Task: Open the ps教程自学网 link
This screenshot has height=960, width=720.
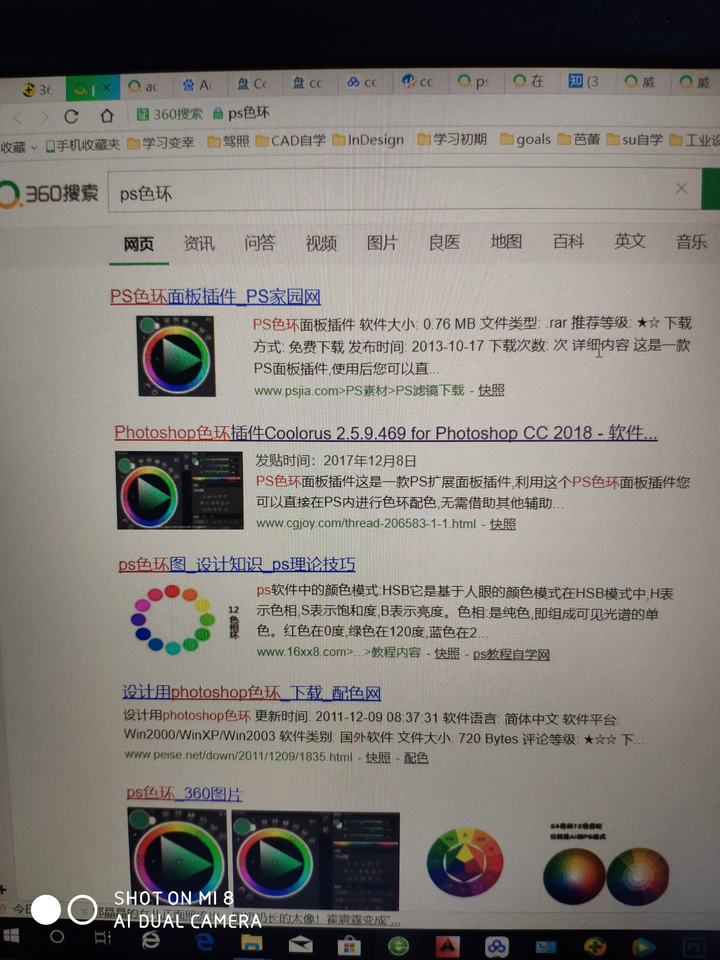Action: (x=511, y=654)
